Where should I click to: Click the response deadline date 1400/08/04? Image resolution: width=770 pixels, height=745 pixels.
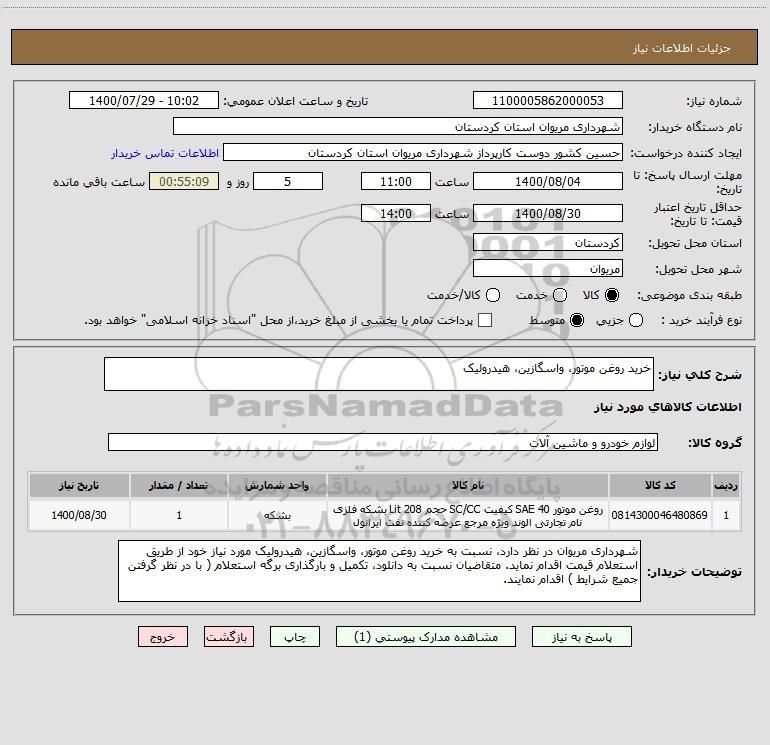[x=548, y=182]
